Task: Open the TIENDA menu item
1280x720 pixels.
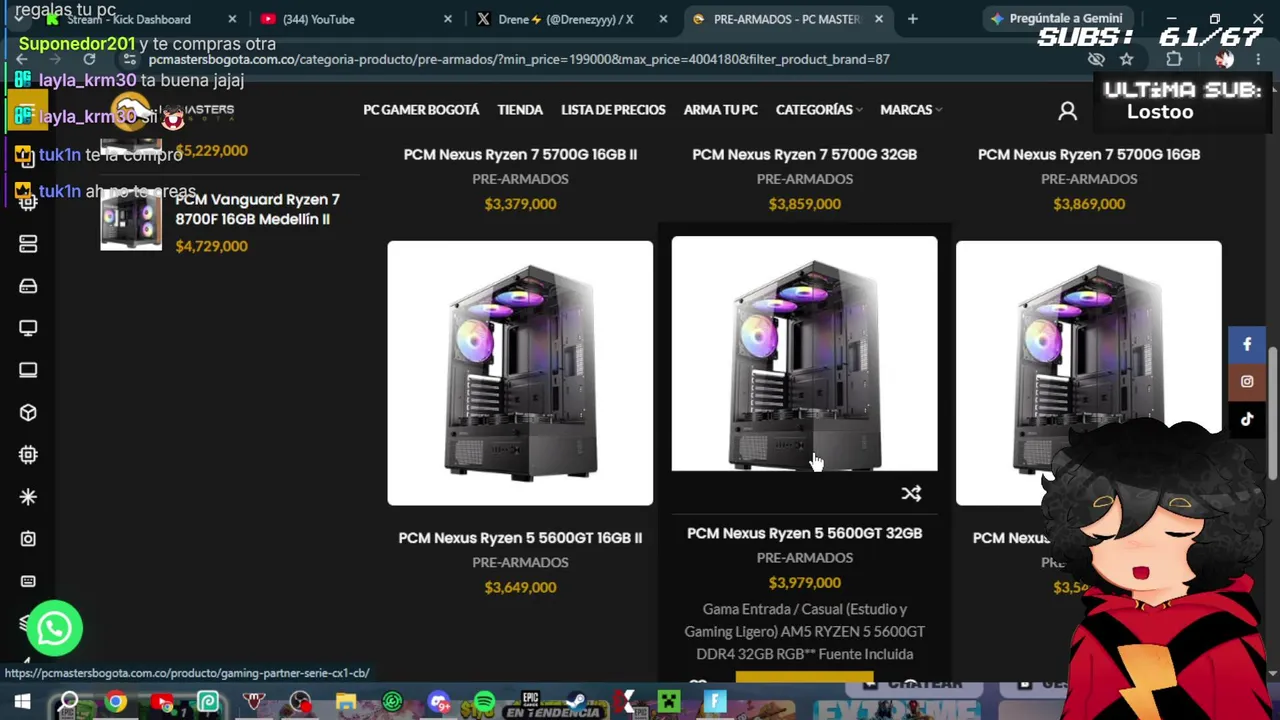Action: click(x=520, y=110)
